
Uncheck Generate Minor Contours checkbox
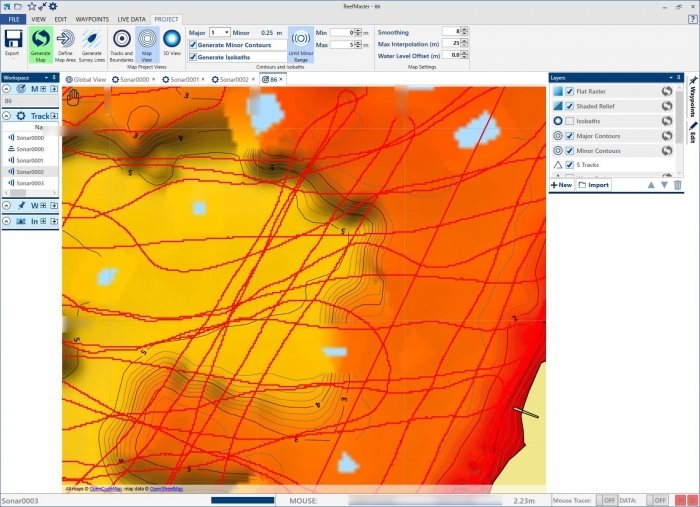pos(193,44)
